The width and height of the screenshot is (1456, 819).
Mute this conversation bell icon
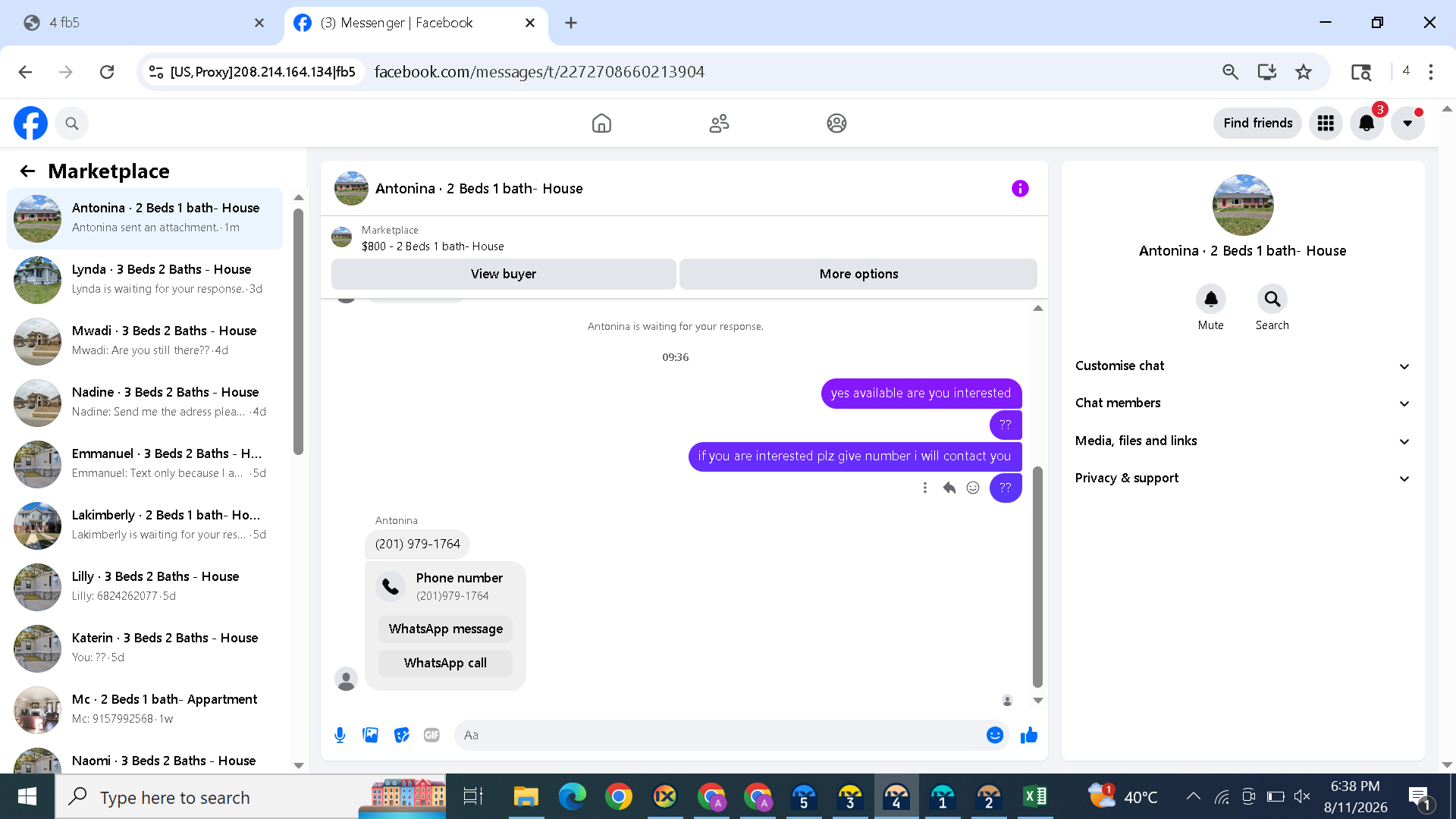click(1211, 300)
